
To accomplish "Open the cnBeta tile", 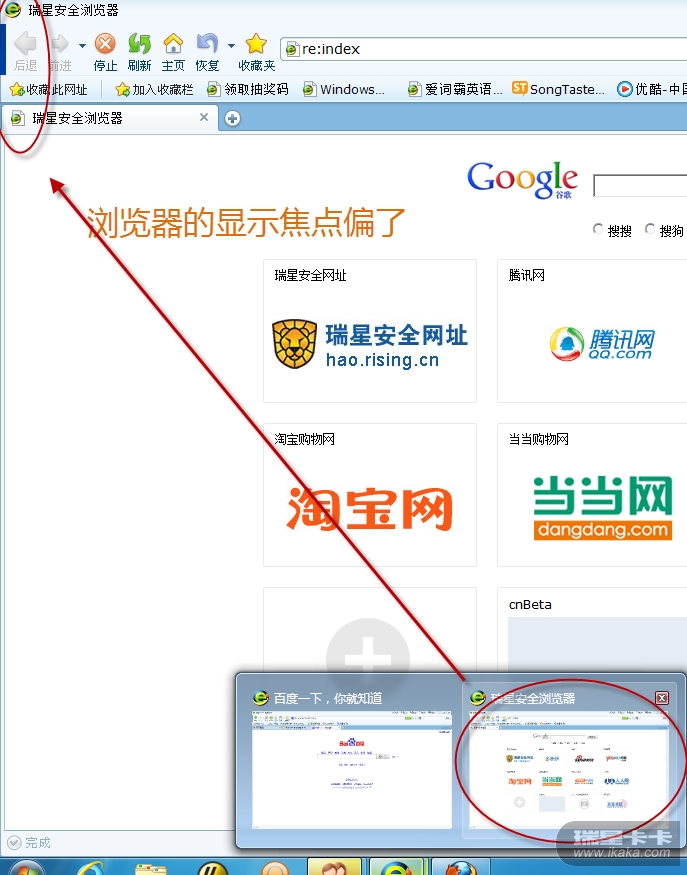I will click(x=592, y=631).
